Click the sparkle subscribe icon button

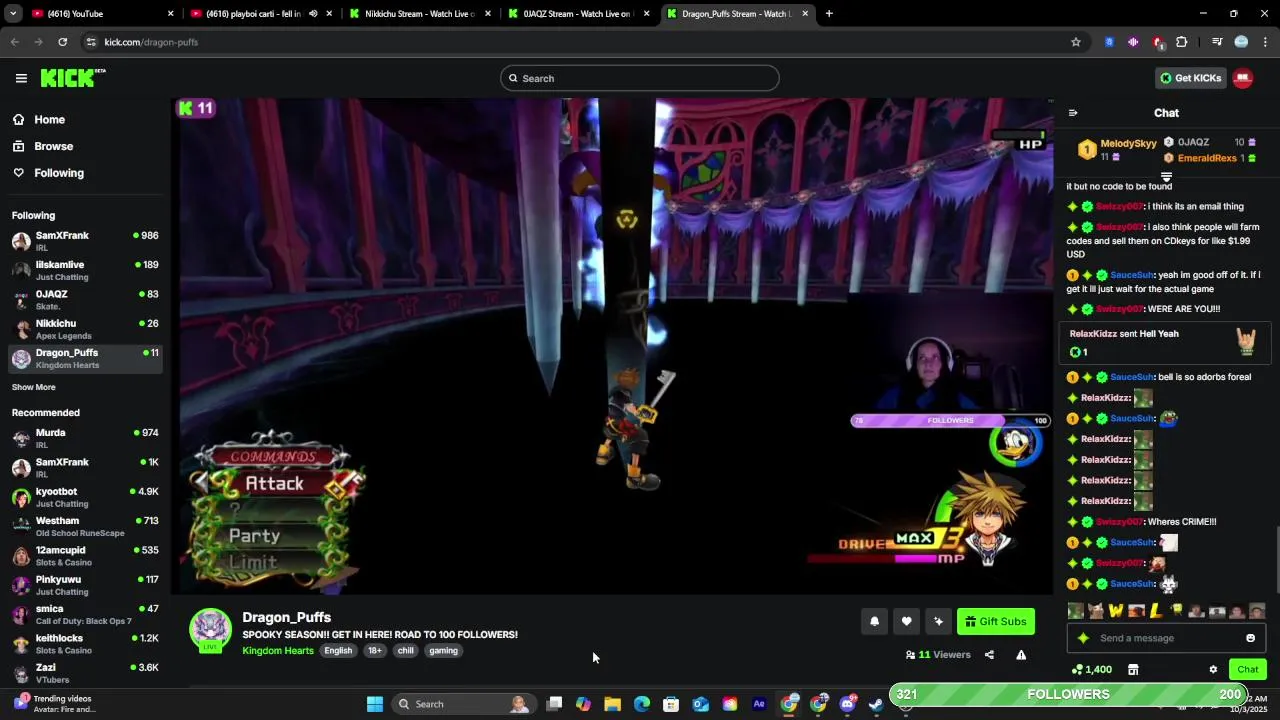click(x=938, y=621)
